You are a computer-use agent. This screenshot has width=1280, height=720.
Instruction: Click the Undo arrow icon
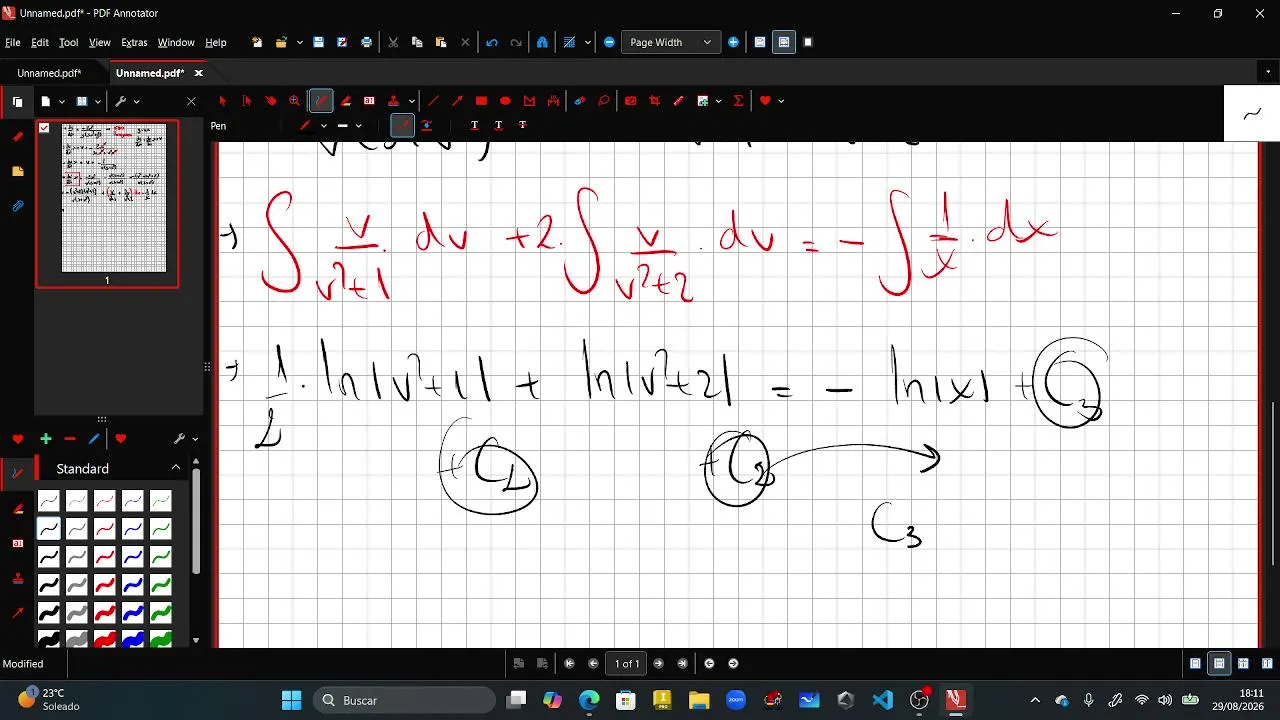pyautogui.click(x=491, y=42)
